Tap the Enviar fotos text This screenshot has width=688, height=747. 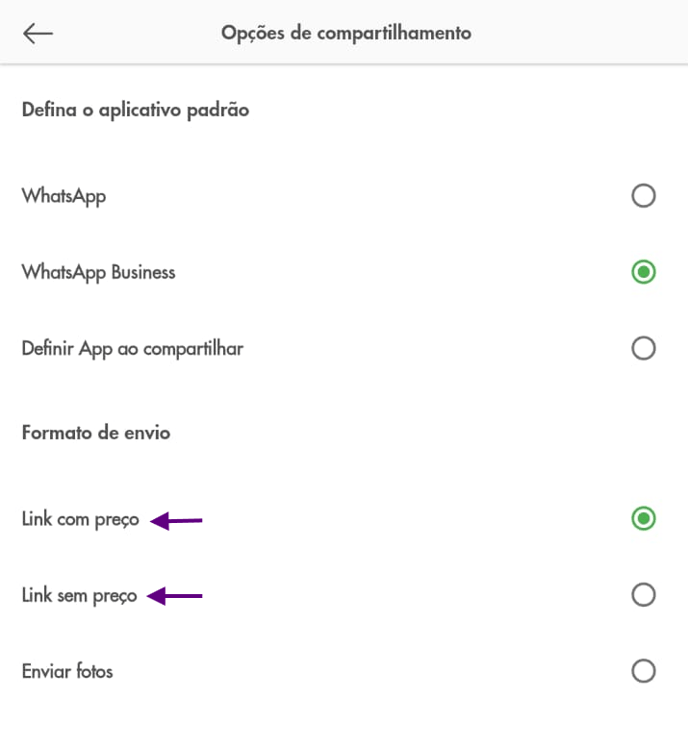coord(67,671)
